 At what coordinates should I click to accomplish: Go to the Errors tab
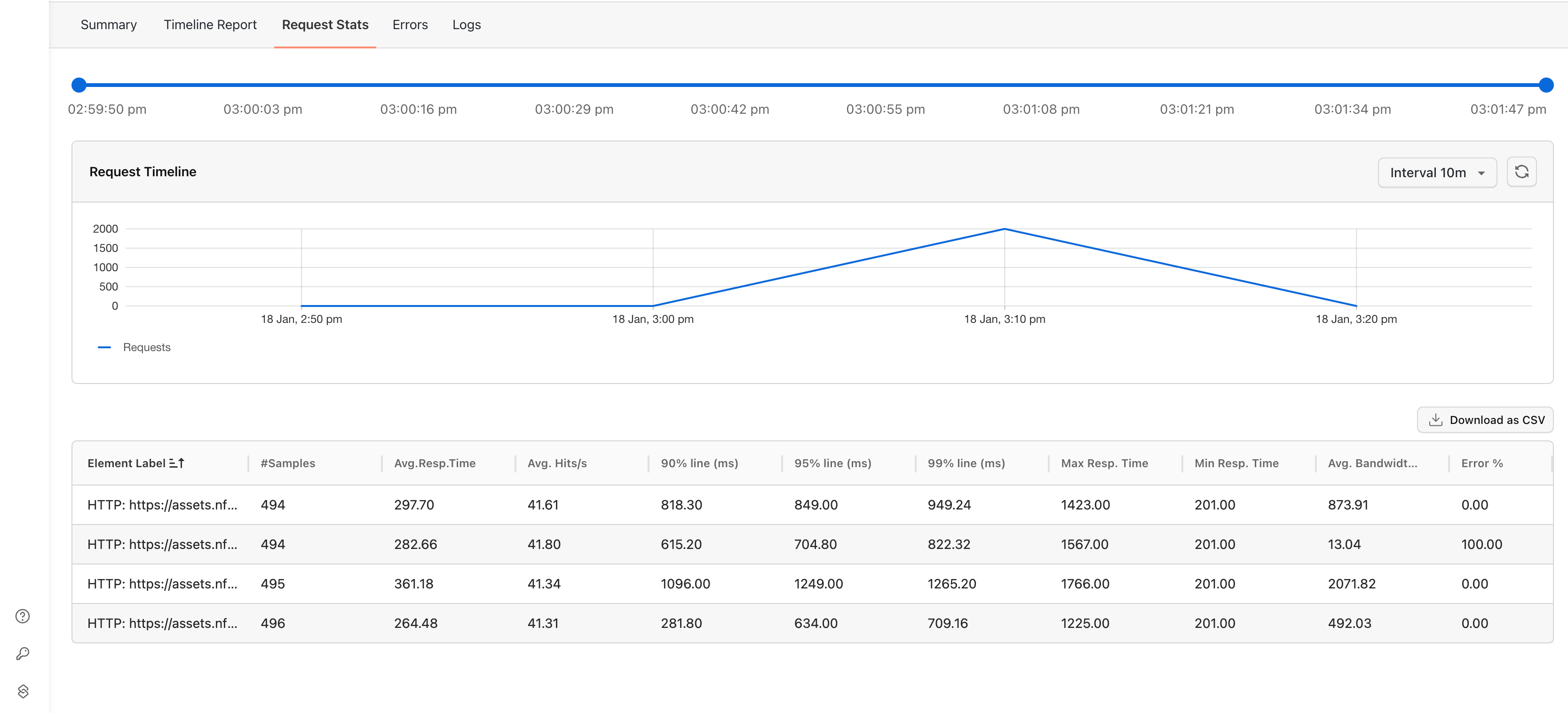click(410, 25)
